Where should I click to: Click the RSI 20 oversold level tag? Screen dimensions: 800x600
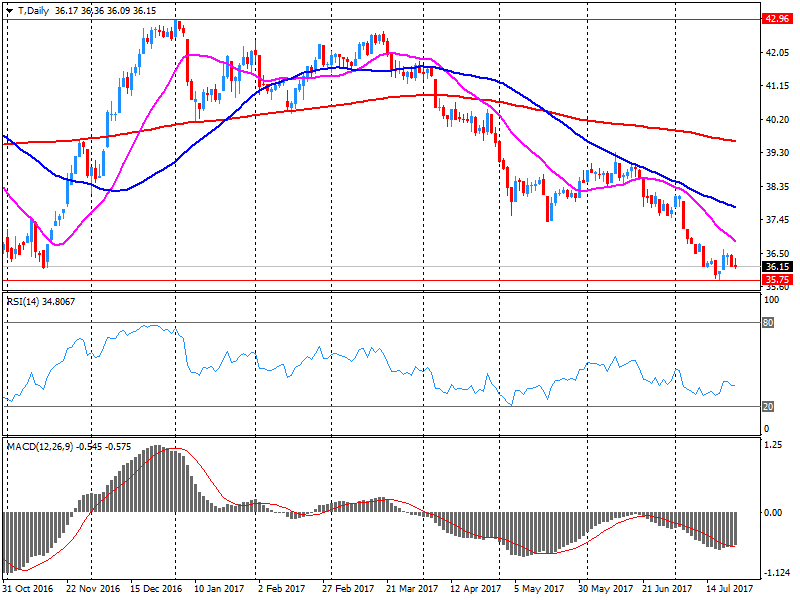768,407
